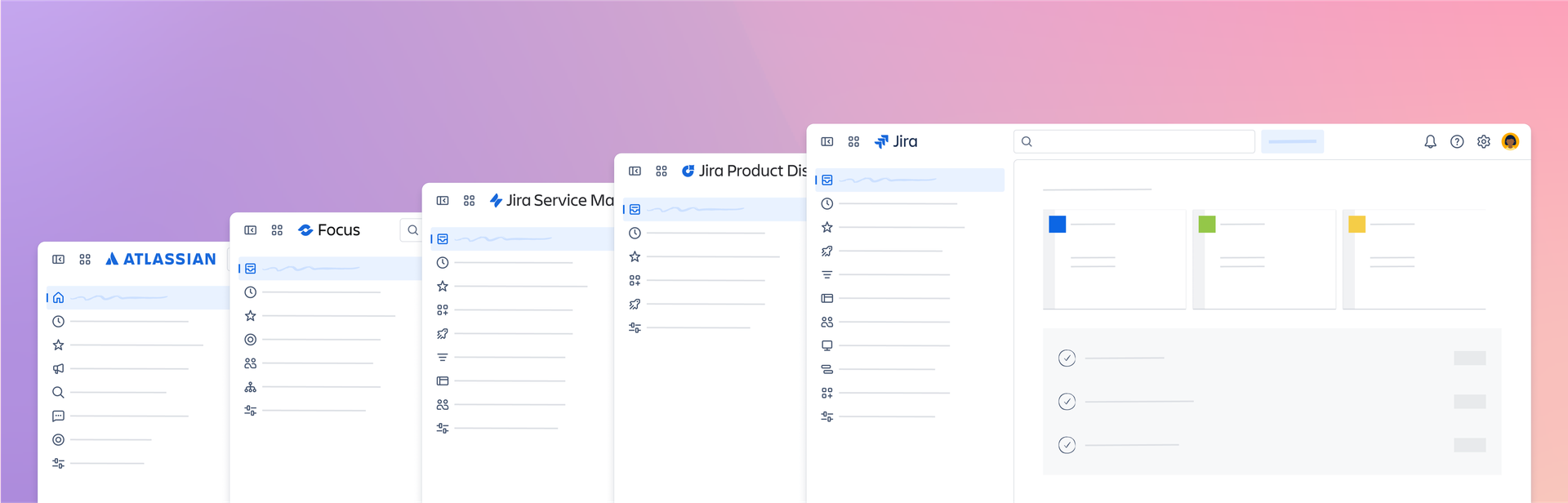Open the teams people icon in Jira sidebar
Screen dimensions: 1568x503
pyautogui.click(x=827, y=323)
